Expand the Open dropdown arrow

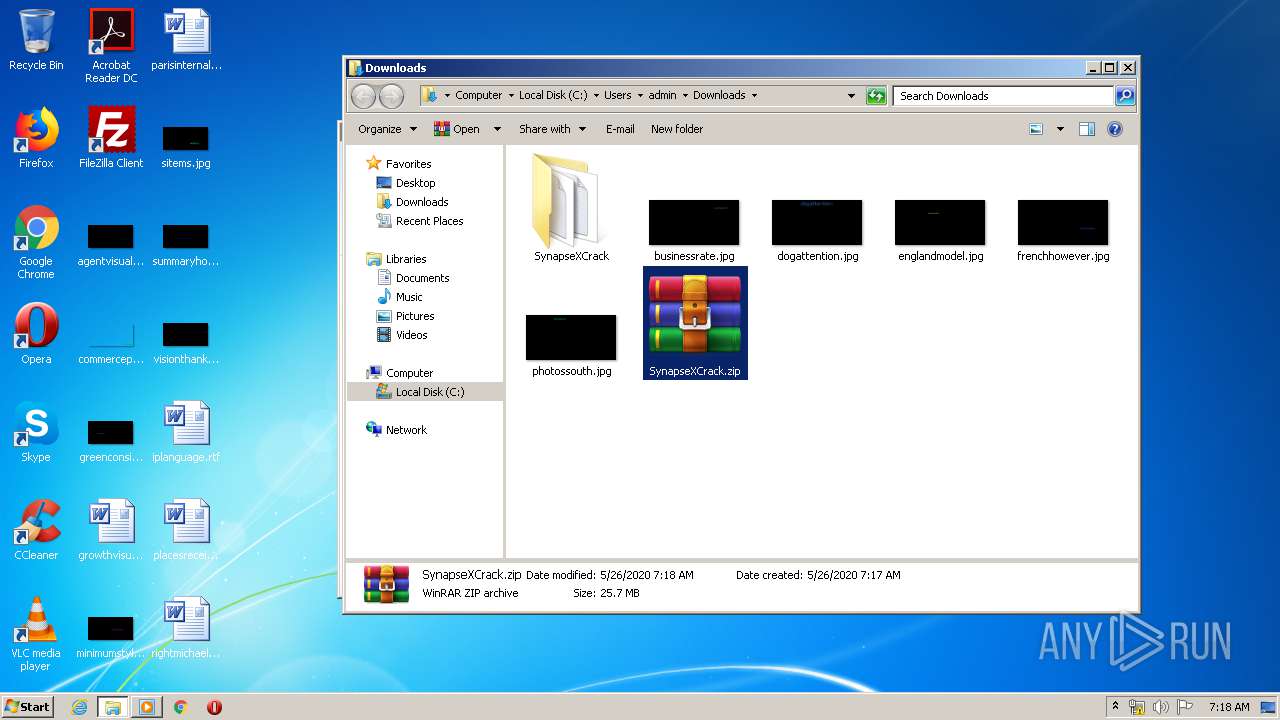497,129
